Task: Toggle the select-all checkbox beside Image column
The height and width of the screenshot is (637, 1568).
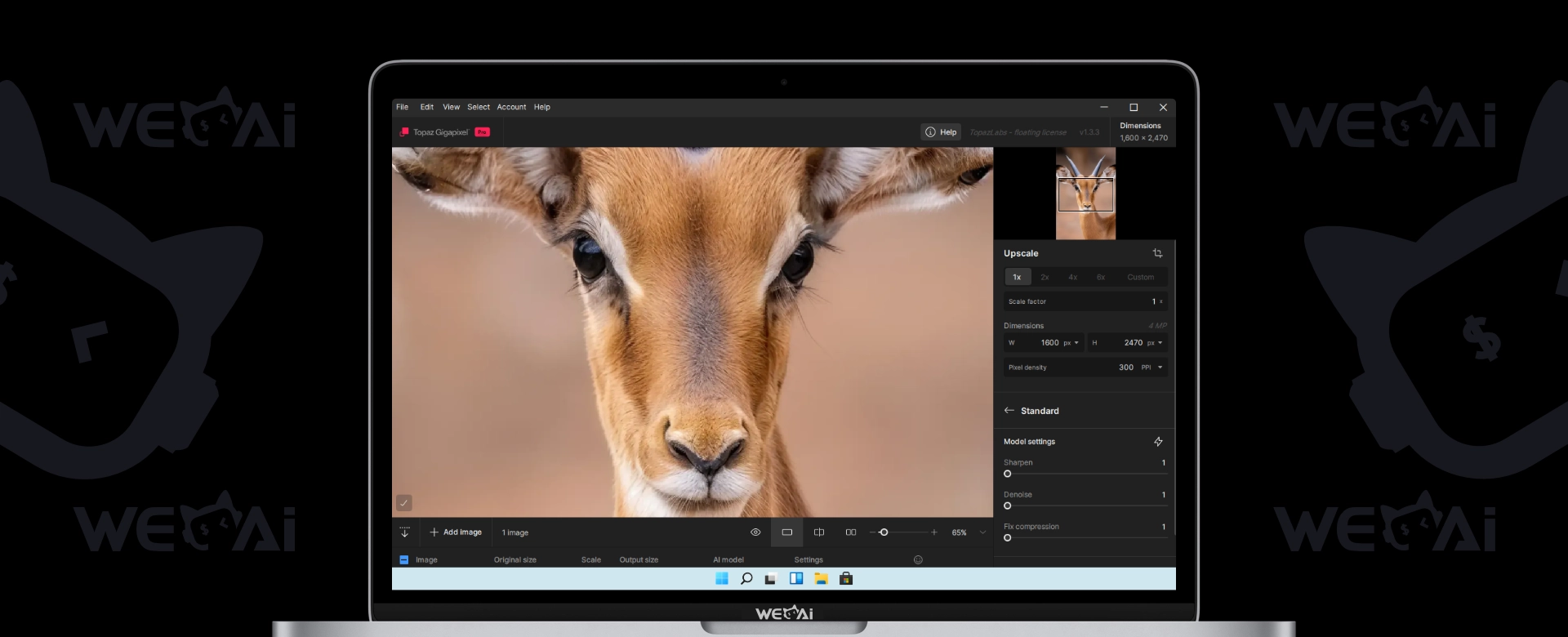Action: 403,560
